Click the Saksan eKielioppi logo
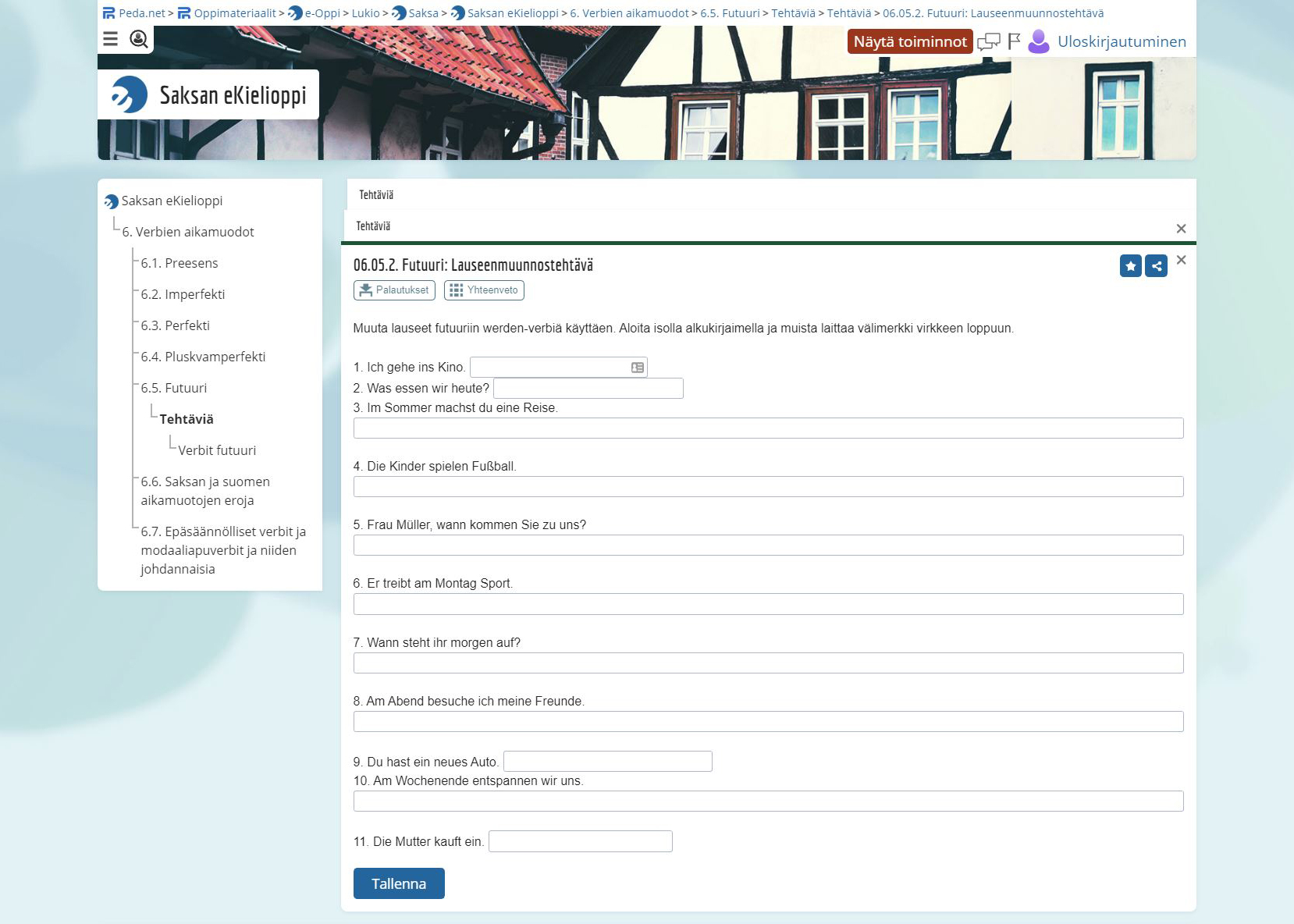Screen dimensions: 1294x924 [208, 95]
